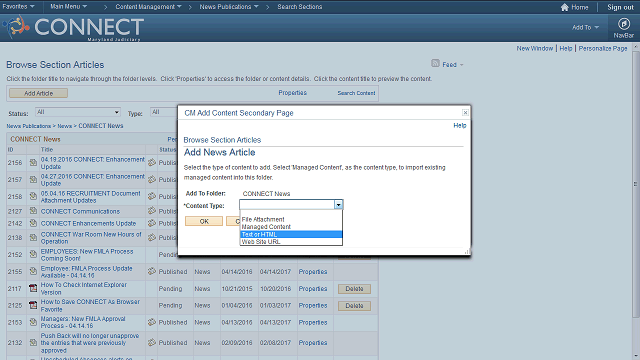The height and width of the screenshot is (360, 640).
Task: Click document icon for article 2132
Action: point(33,342)
